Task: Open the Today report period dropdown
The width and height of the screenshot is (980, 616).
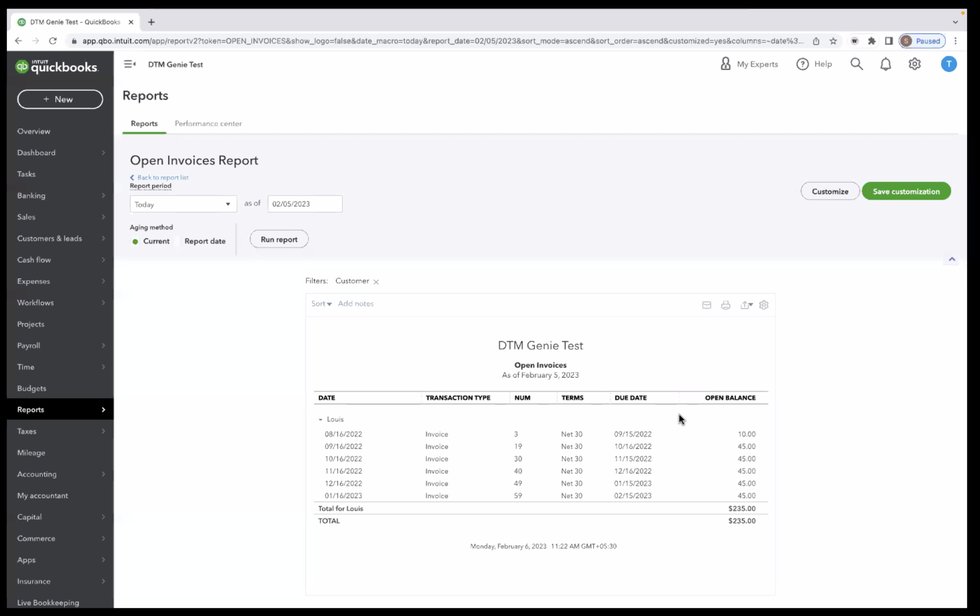Action: click(x=183, y=204)
